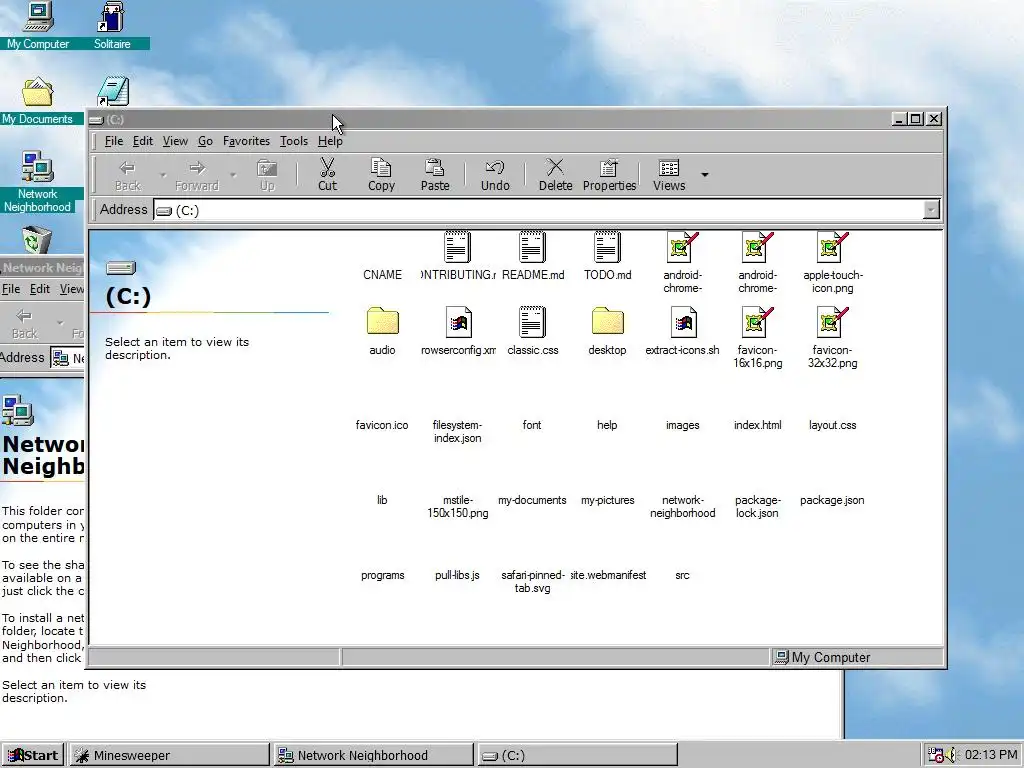Select the images folder label

tap(682, 425)
